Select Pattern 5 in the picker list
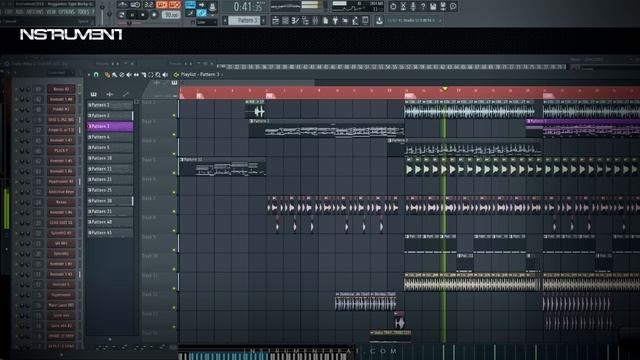Screen dimensions: 640x360 click(x=110, y=148)
